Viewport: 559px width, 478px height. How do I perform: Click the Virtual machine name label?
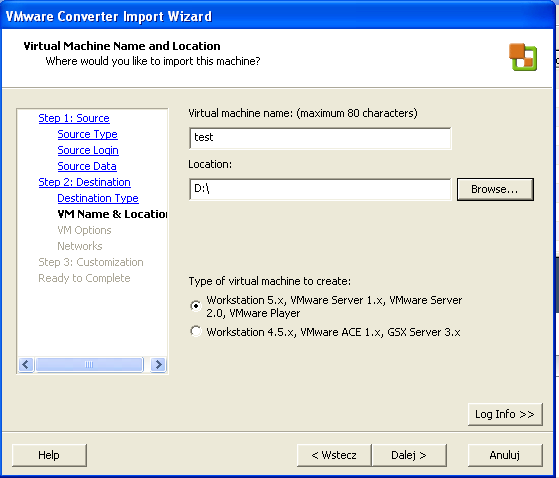click(x=303, y=113)
